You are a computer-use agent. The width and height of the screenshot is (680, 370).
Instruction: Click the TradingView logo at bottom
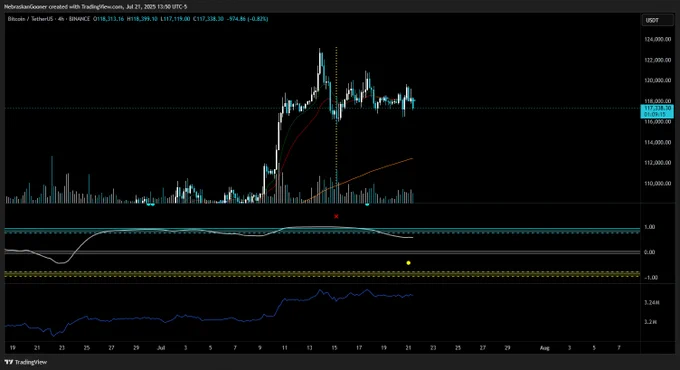point(25,362)
